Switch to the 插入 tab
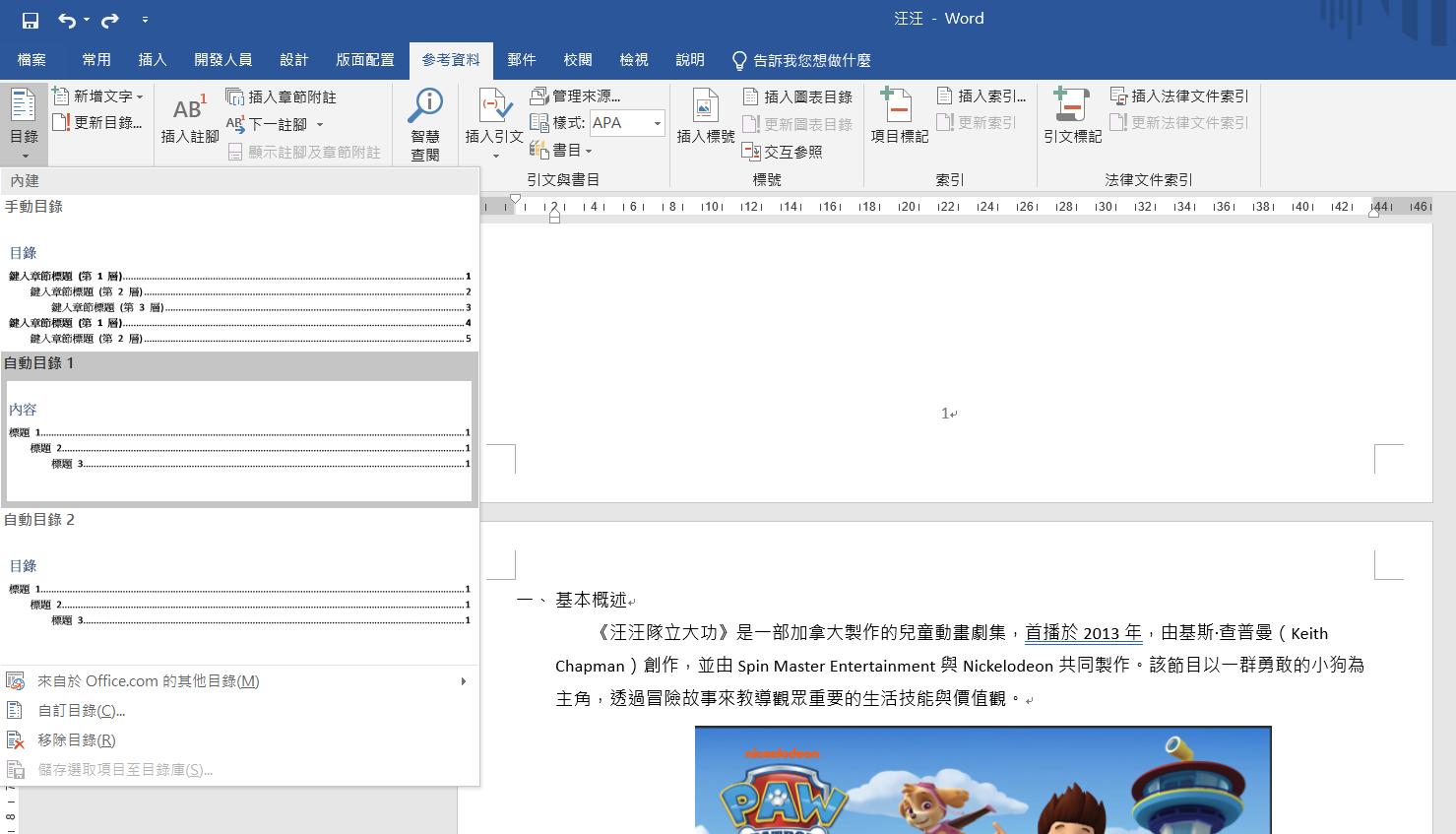The image size is (1456, 834). [x=153, y=60]
